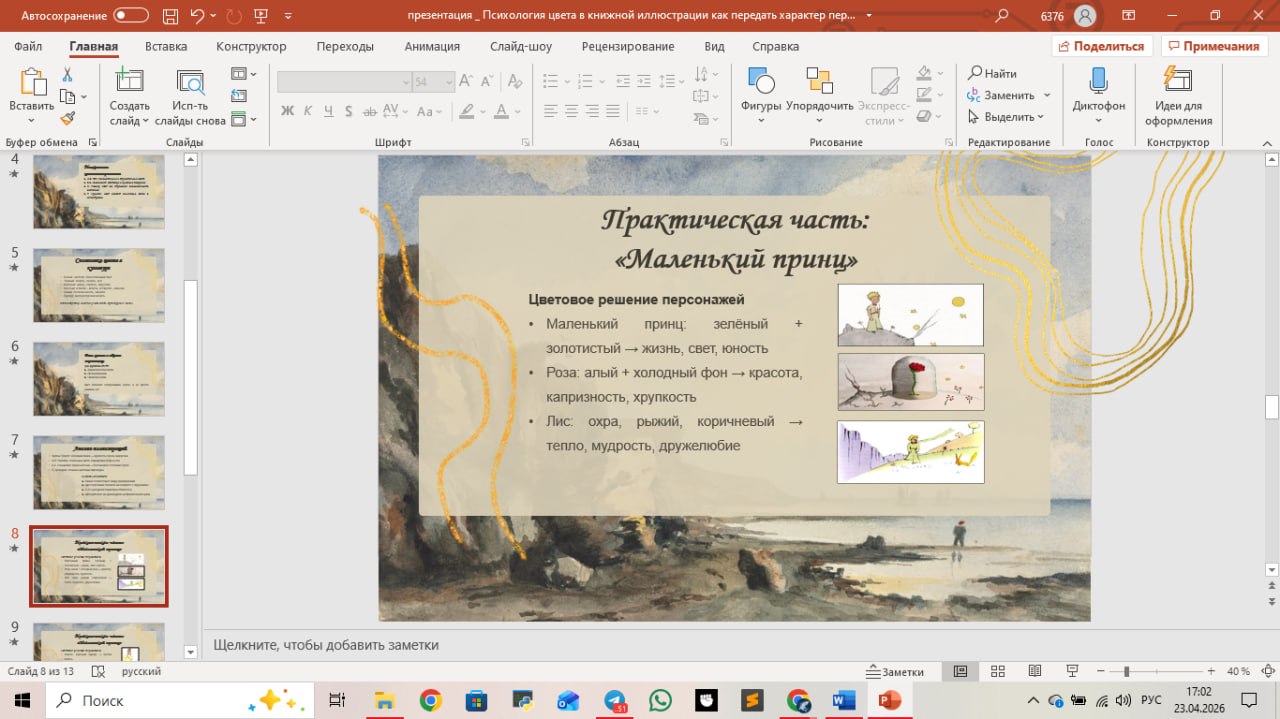Toggle the Notes pane in status bar
Viewport: 1280px width, 719px height.
click(896, 671)
